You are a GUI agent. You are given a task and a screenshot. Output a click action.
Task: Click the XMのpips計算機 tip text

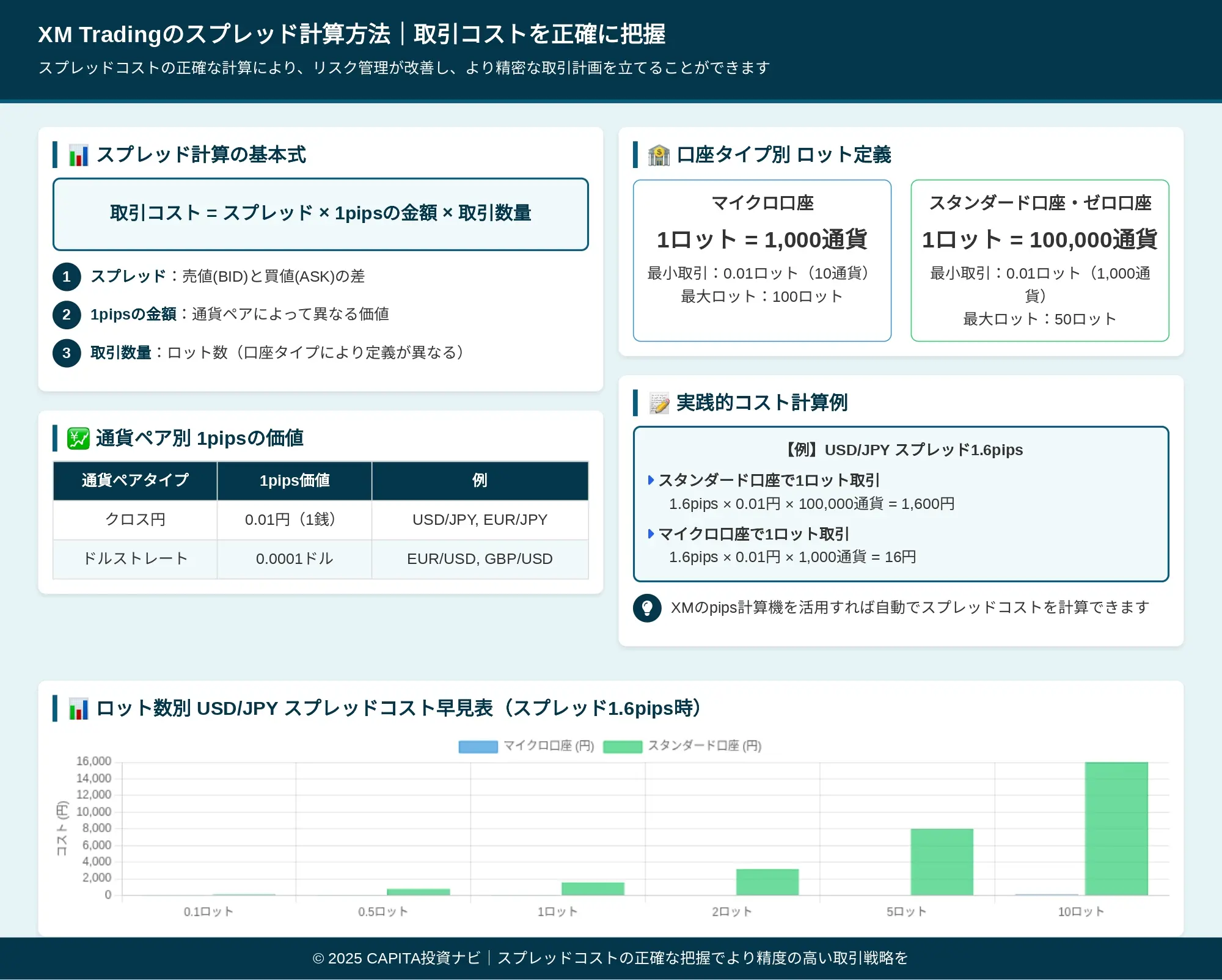click(910, 608)
